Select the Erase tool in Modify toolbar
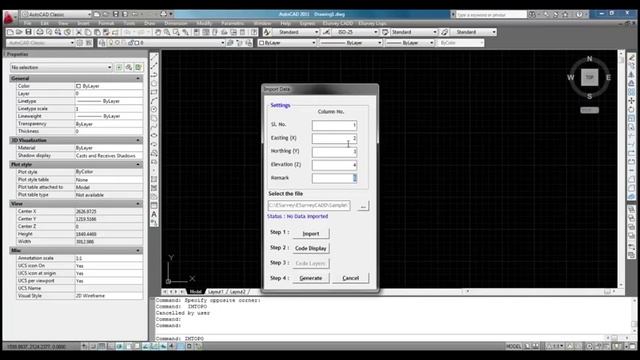Image resolution: width=640 pixels, height=360 pixels. 631,58
